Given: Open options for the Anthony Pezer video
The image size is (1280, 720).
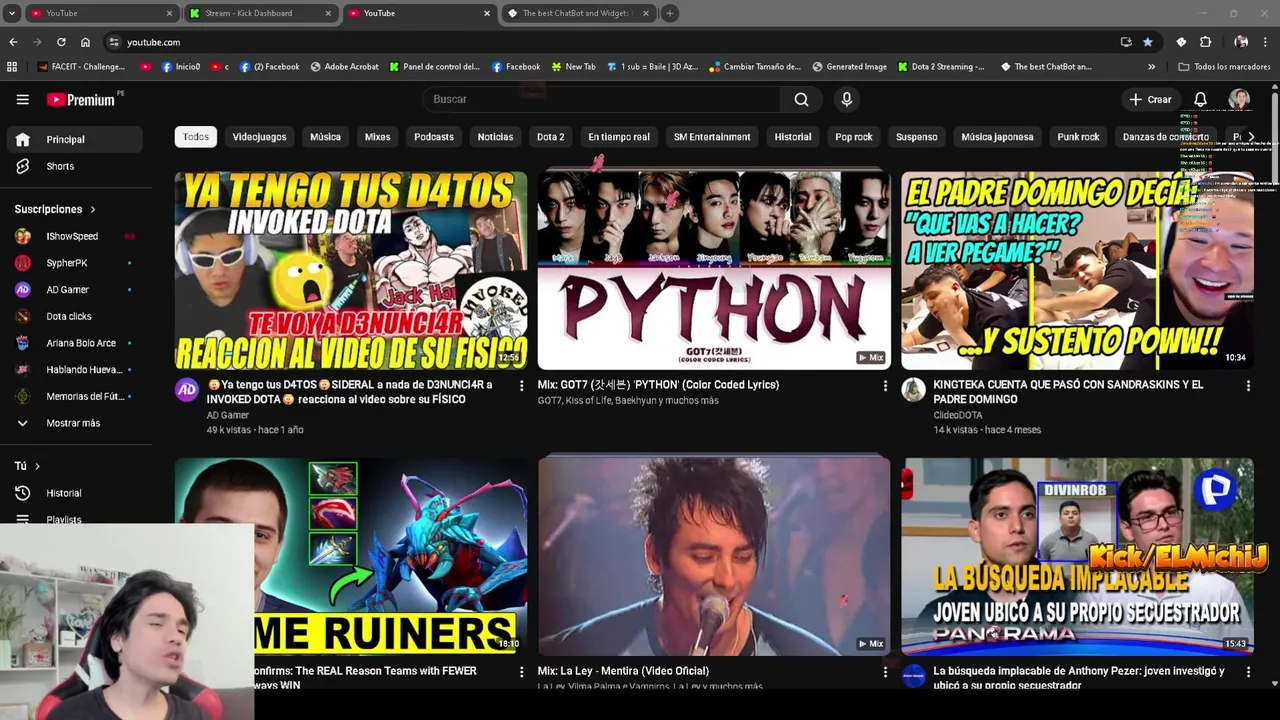Looking at the screenshot, I should tap(1248, 672).
